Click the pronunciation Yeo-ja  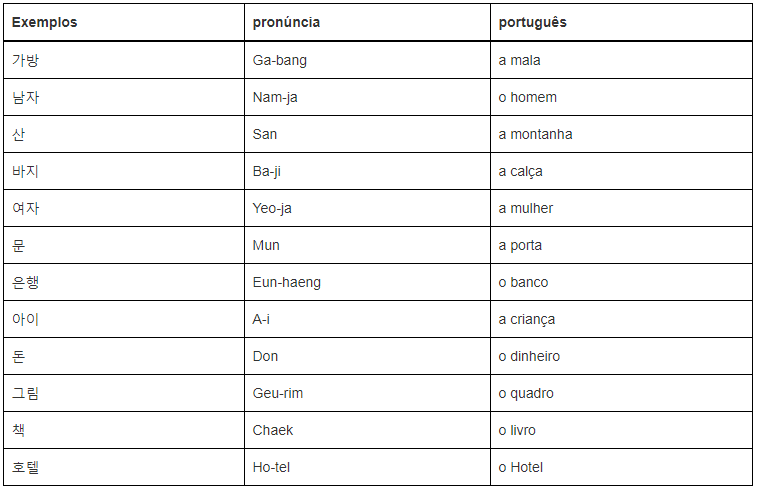click(x=272, y=208)
